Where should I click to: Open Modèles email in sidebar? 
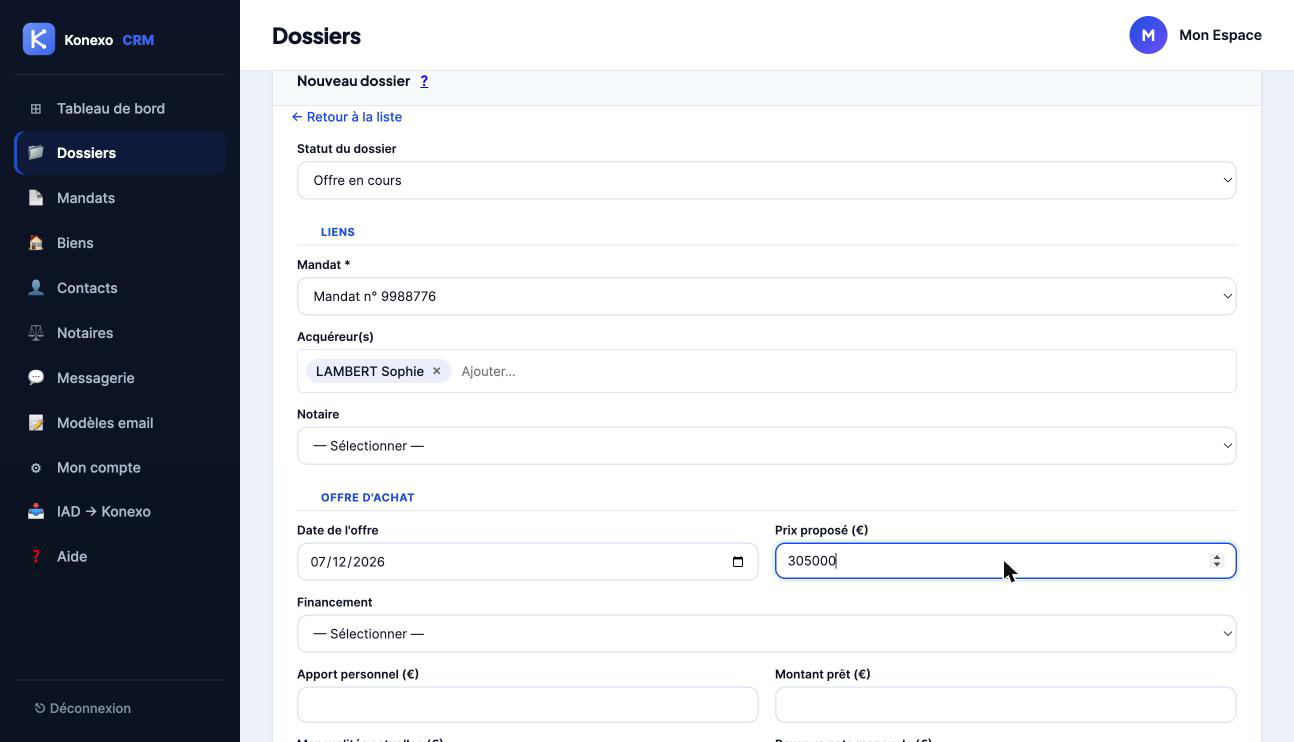pyautogui.click(x=120, y=423)
